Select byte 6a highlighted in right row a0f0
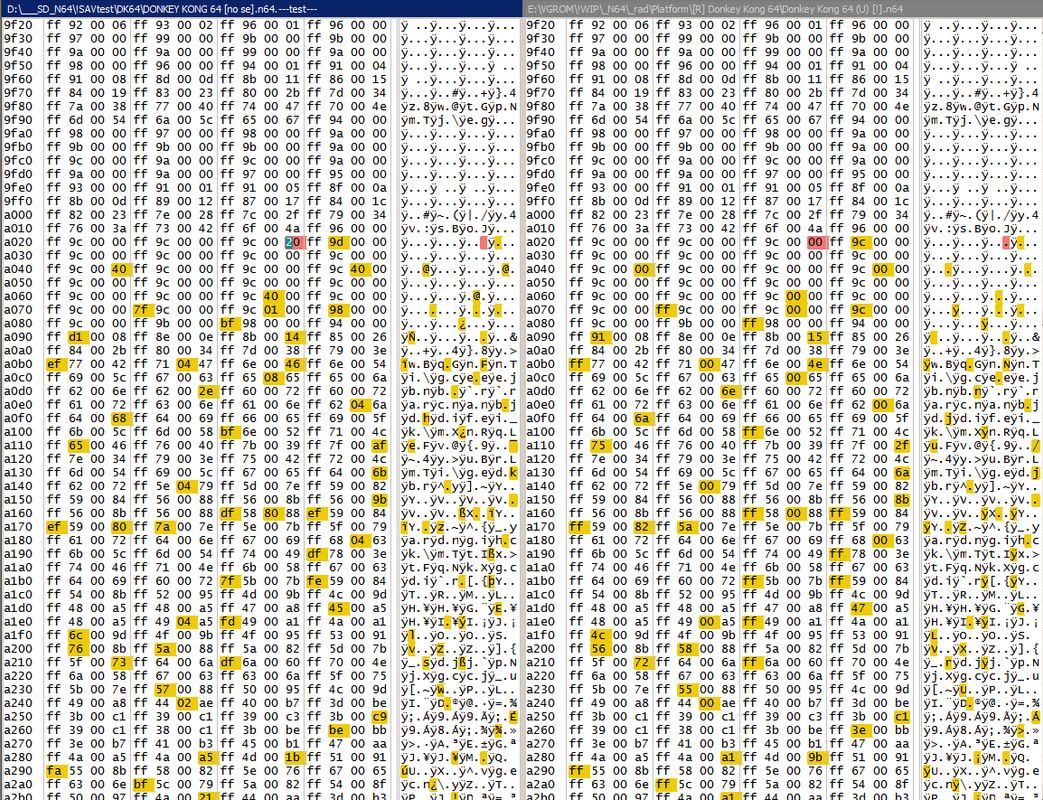Viewport: 1043px width, 800px height. click(641, 419)
